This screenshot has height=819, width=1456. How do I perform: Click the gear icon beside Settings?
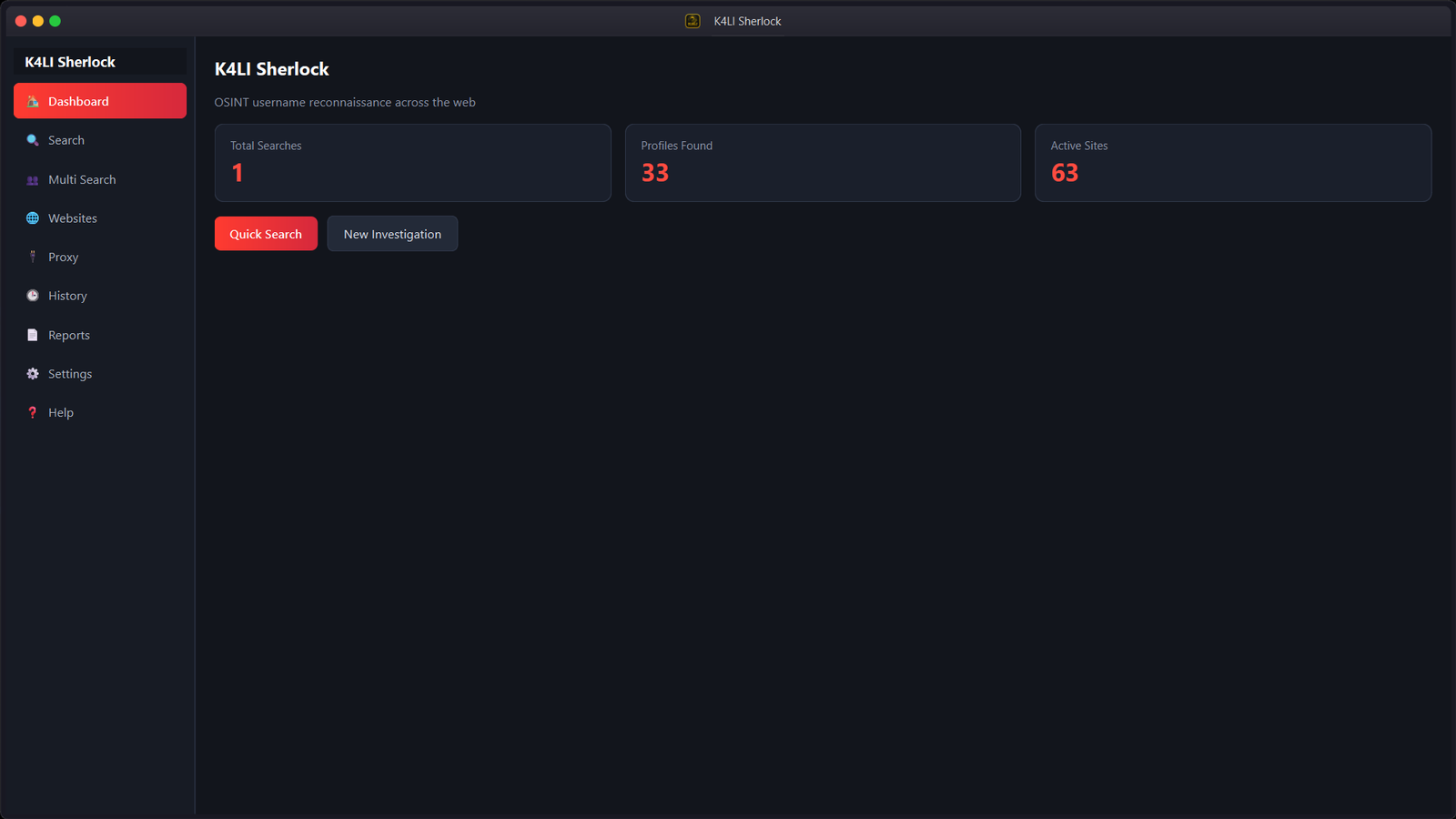click(33, 374)
